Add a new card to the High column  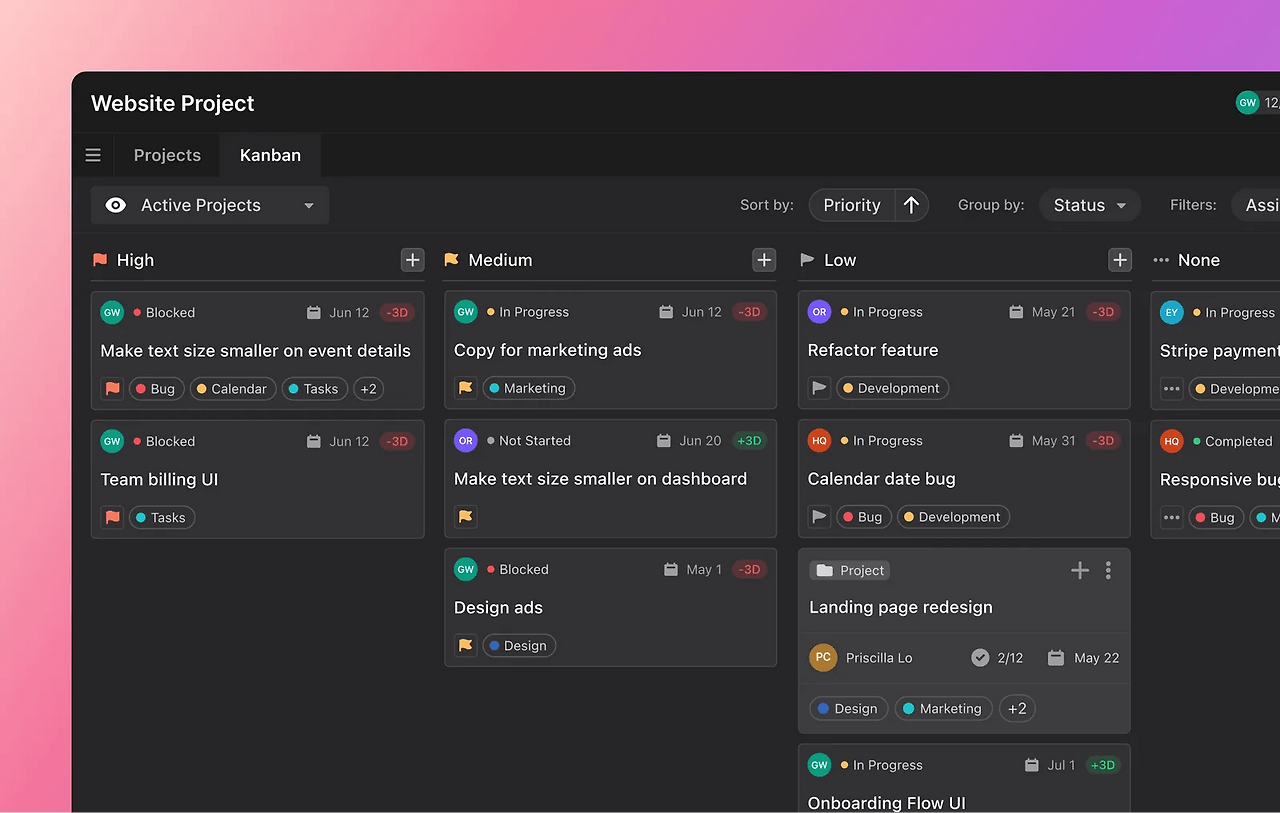coord(412,259)
